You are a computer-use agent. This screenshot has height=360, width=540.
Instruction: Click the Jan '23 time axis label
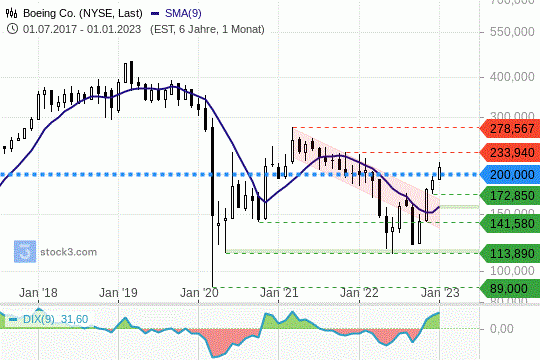(440, 293)
